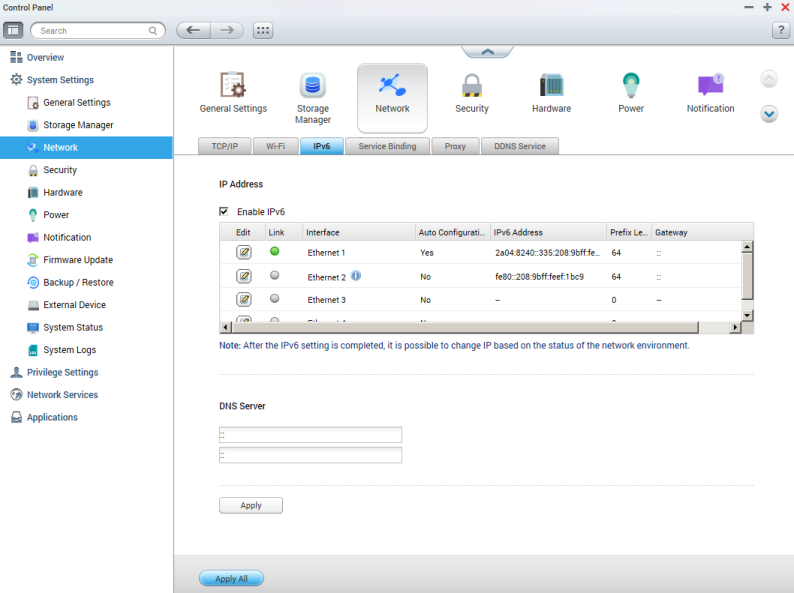Select the IPv6 tab
This screenshot has height=593, width=794.
tap(322, 146)
